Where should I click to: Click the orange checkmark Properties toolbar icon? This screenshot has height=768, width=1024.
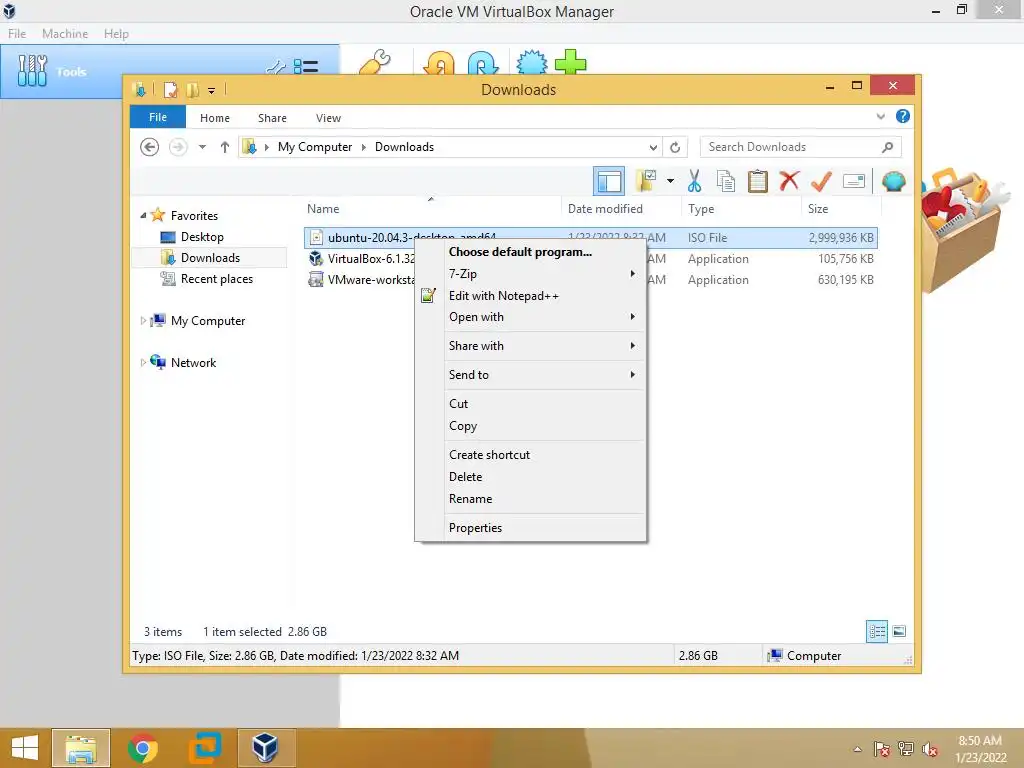click(821, 181)
